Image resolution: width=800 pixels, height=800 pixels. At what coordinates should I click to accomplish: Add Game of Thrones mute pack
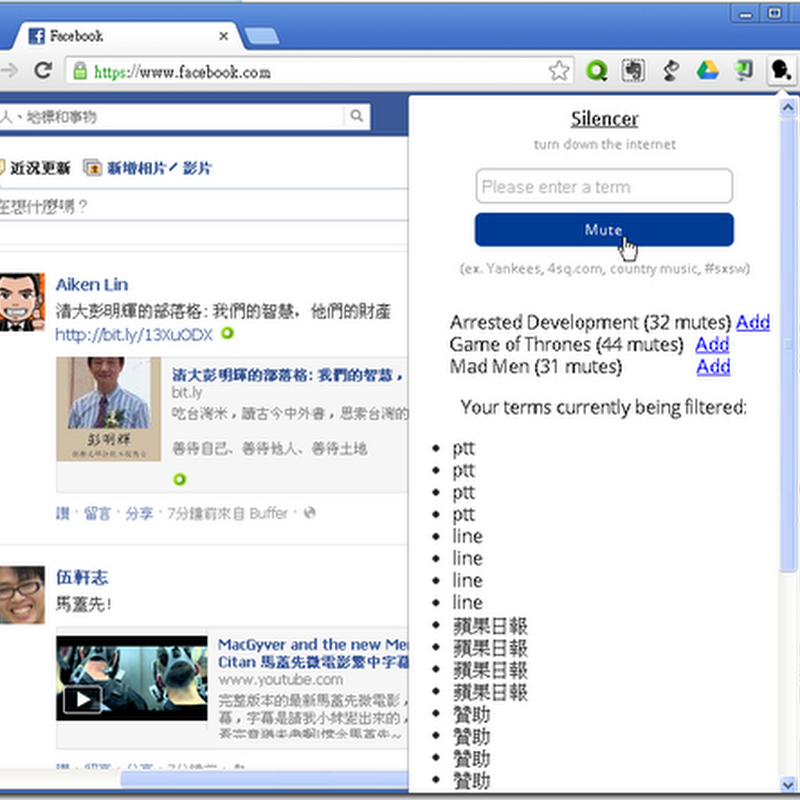pos(712,345)
